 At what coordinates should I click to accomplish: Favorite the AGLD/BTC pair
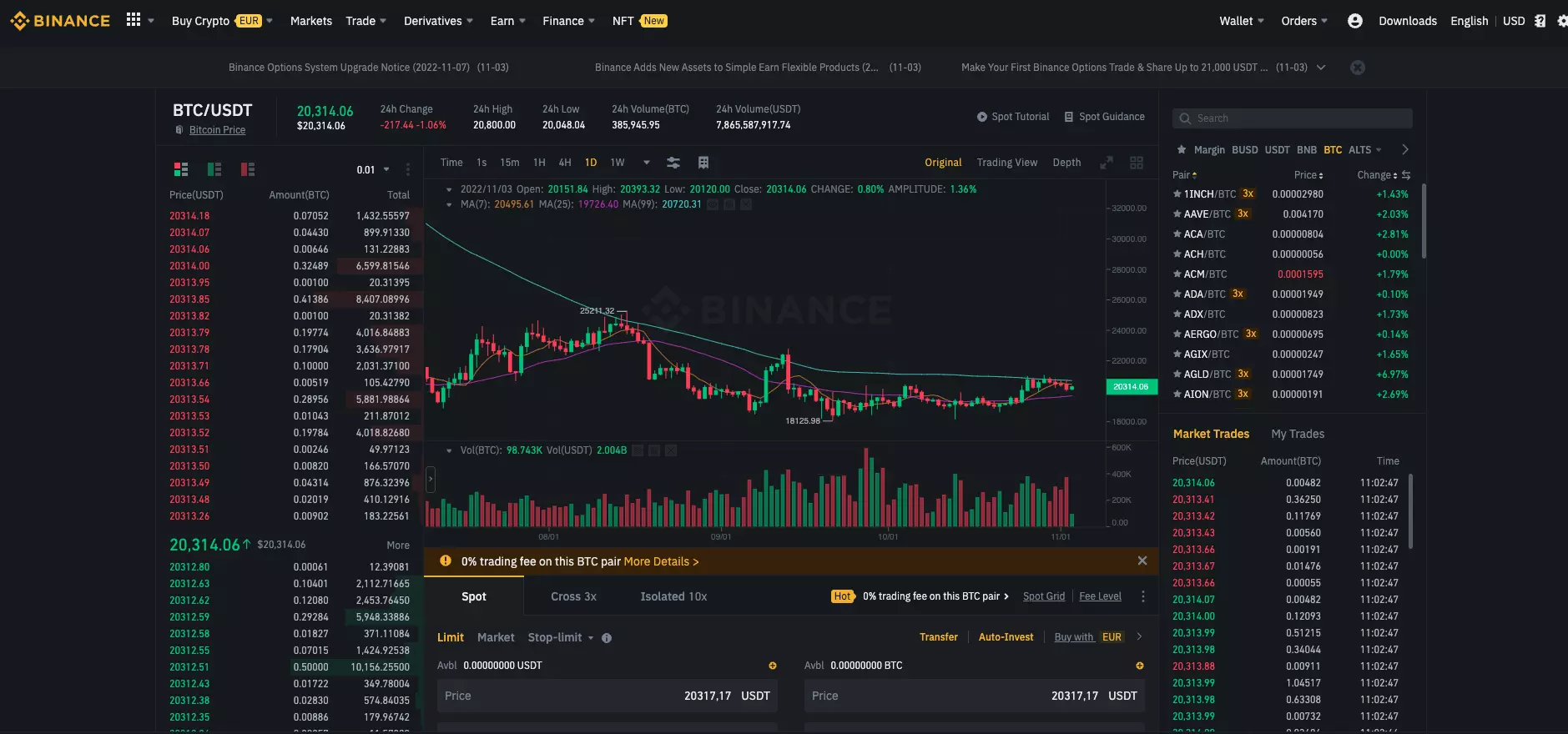point(1177,374)
